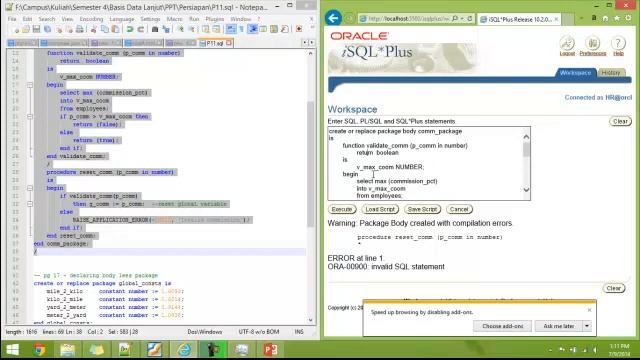The width and height of the screenshot is (640, 360).
Task: Click the Save All icon in Notepad++
Action: tap(47, 29)
